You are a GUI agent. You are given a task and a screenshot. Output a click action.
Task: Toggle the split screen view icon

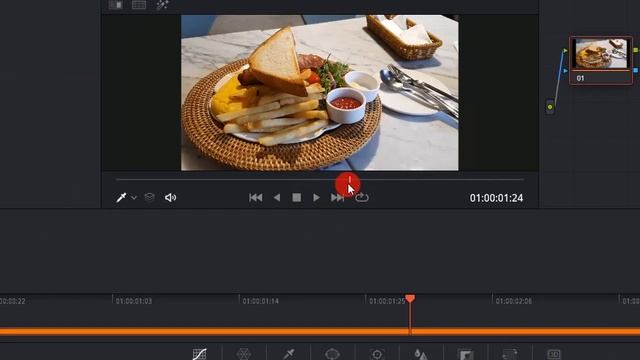pyautogui.click(x=139, y=5)
